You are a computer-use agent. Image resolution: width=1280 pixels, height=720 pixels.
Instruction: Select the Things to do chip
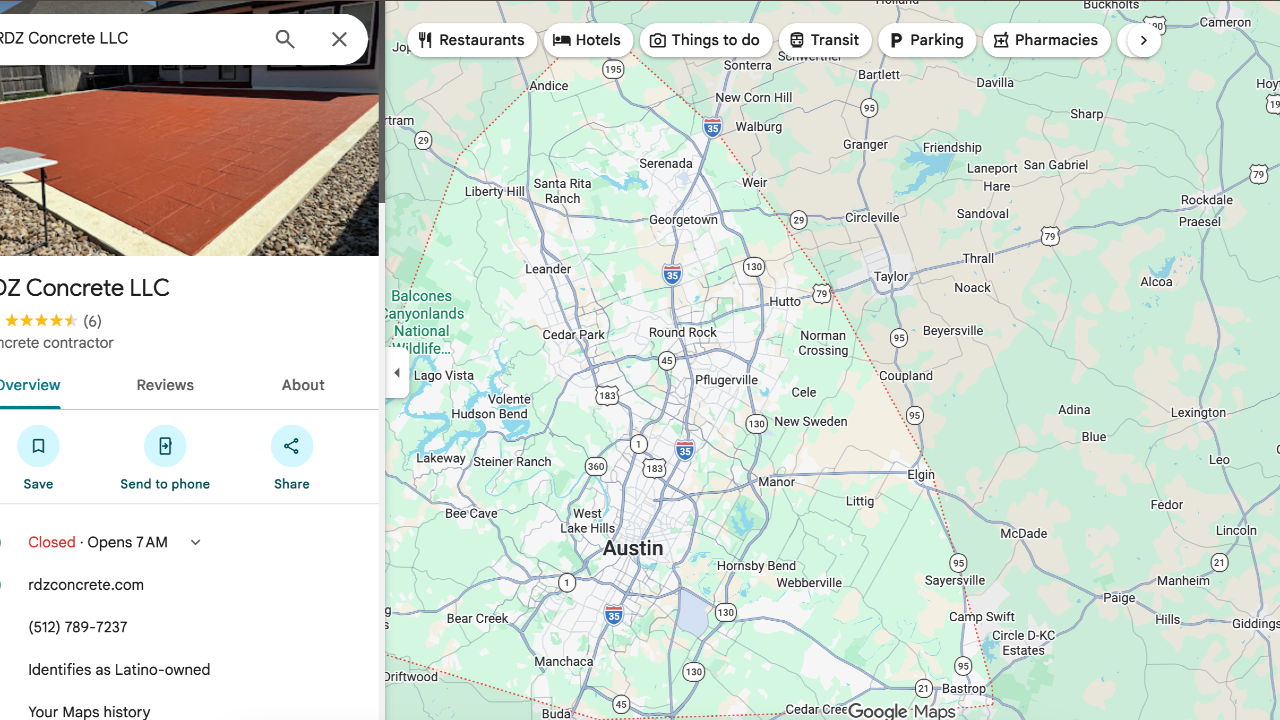click(706, 40)
